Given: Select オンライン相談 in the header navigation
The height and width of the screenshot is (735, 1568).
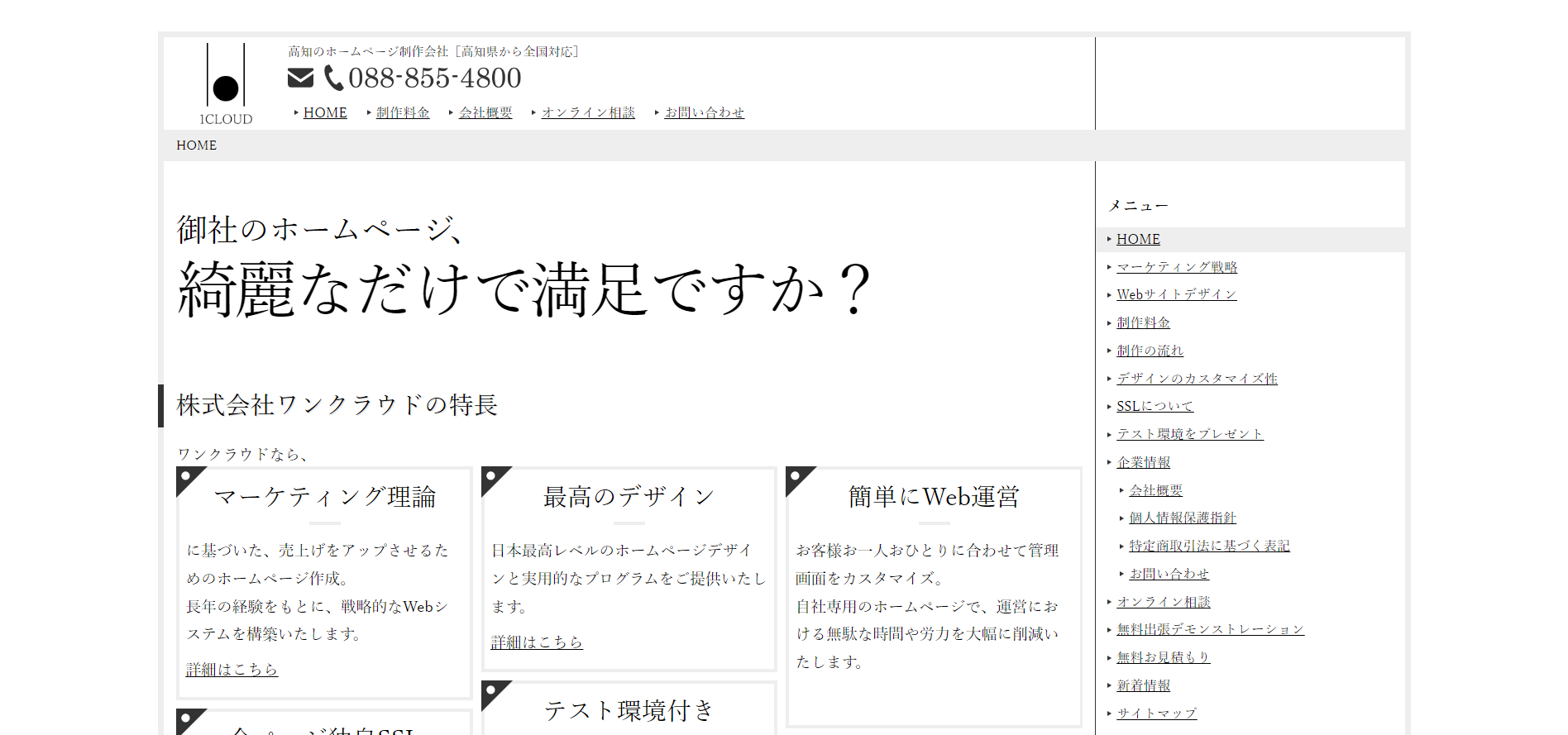Looking at the screenshot, I should click(x=588, y=112).
